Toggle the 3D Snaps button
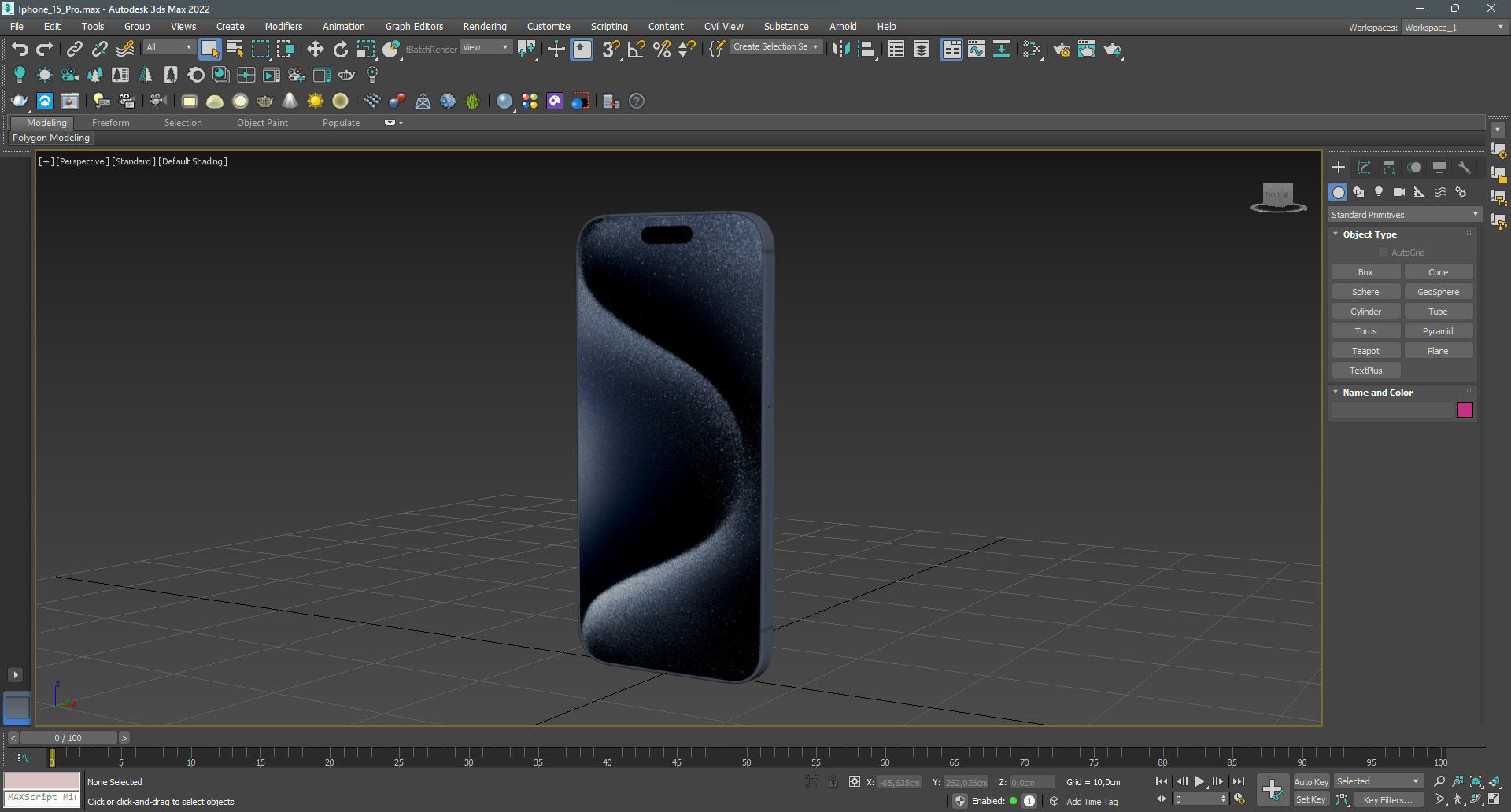The width and height of the screenshot is (1511, 812). coord(611,50)
